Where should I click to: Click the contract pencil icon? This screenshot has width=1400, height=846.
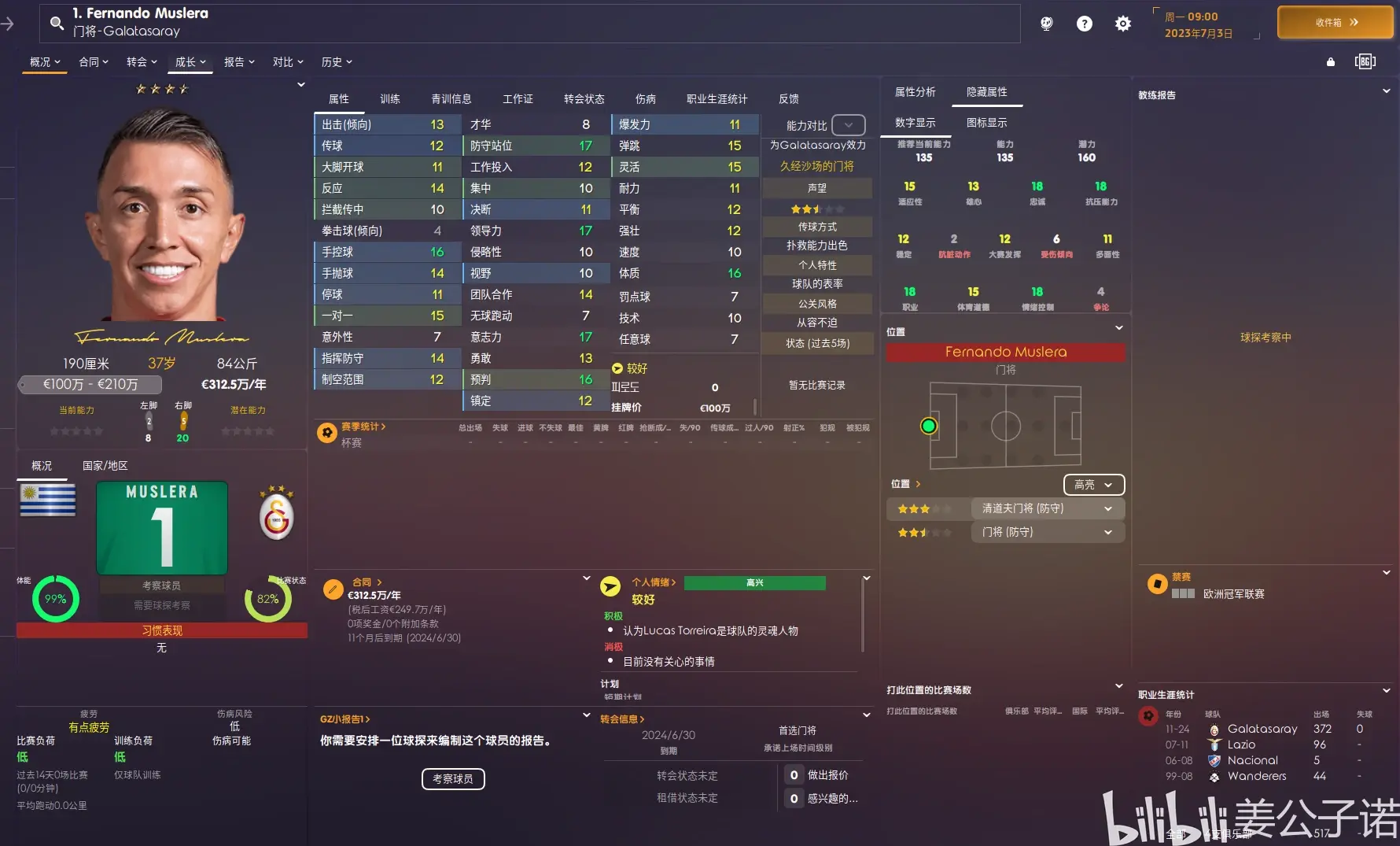point(333,589)
